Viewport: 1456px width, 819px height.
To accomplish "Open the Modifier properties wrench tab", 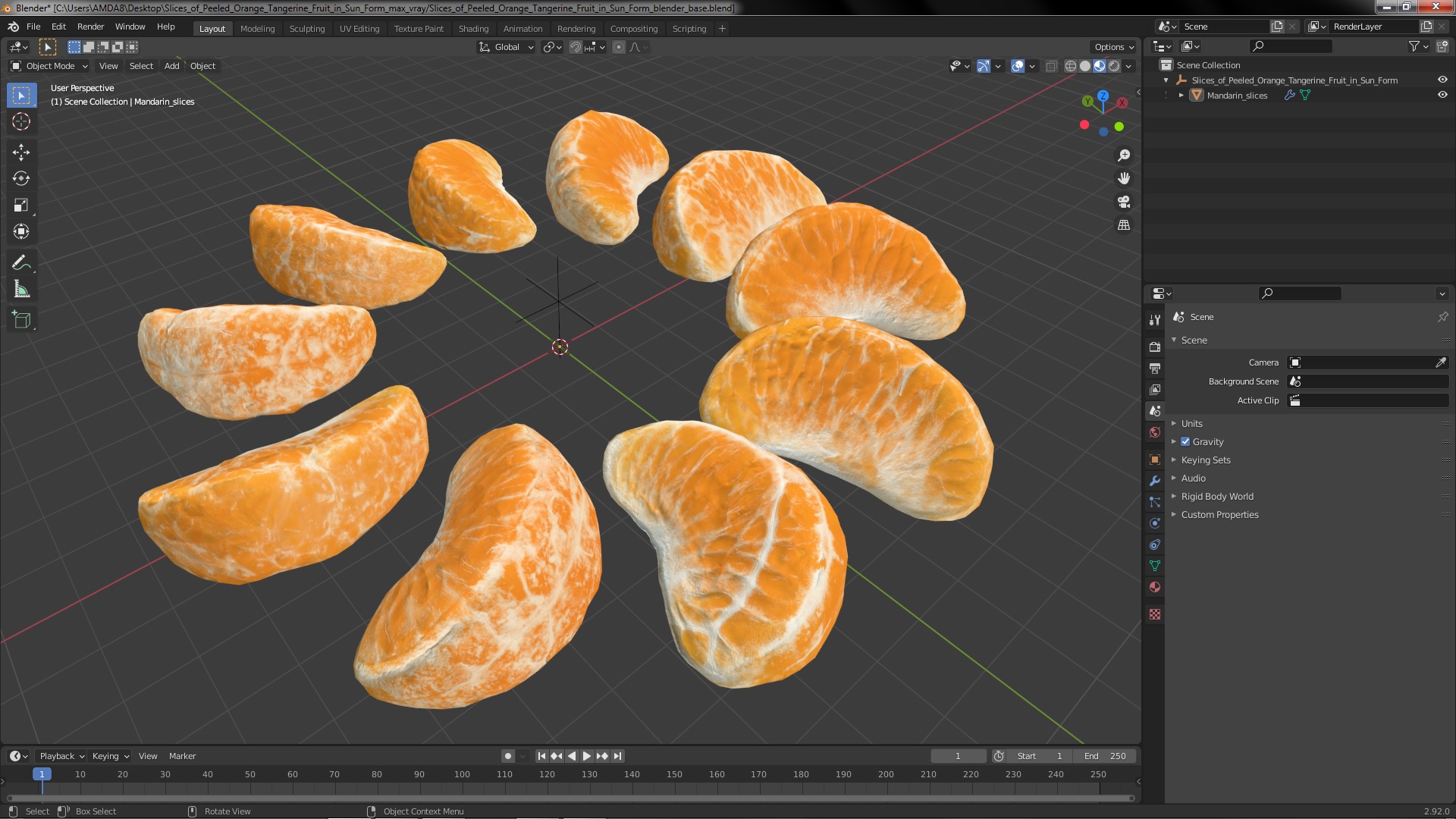I will tap(1155, 481).
